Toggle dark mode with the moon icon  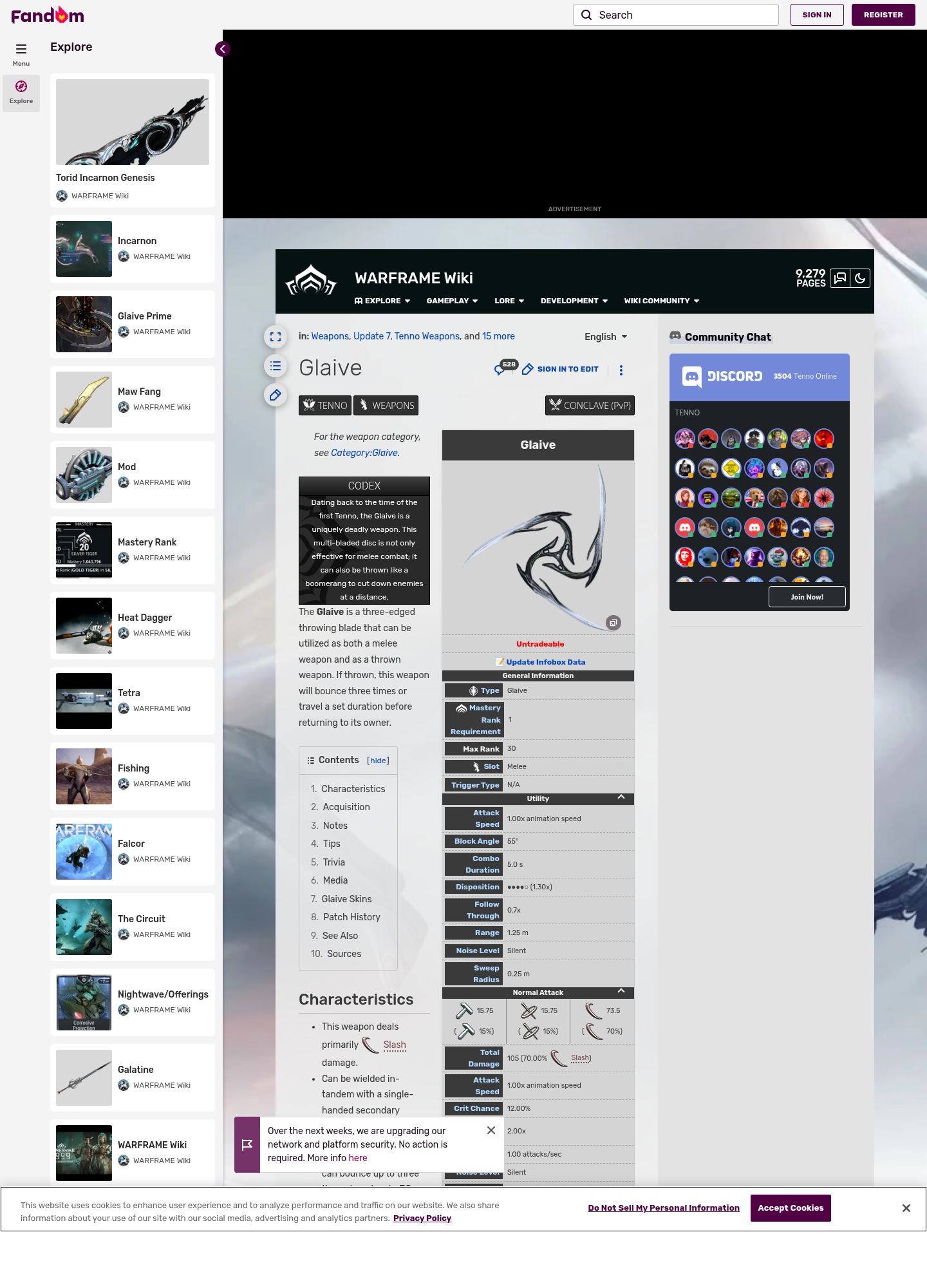pyautogui.click(x=860, y=278)
